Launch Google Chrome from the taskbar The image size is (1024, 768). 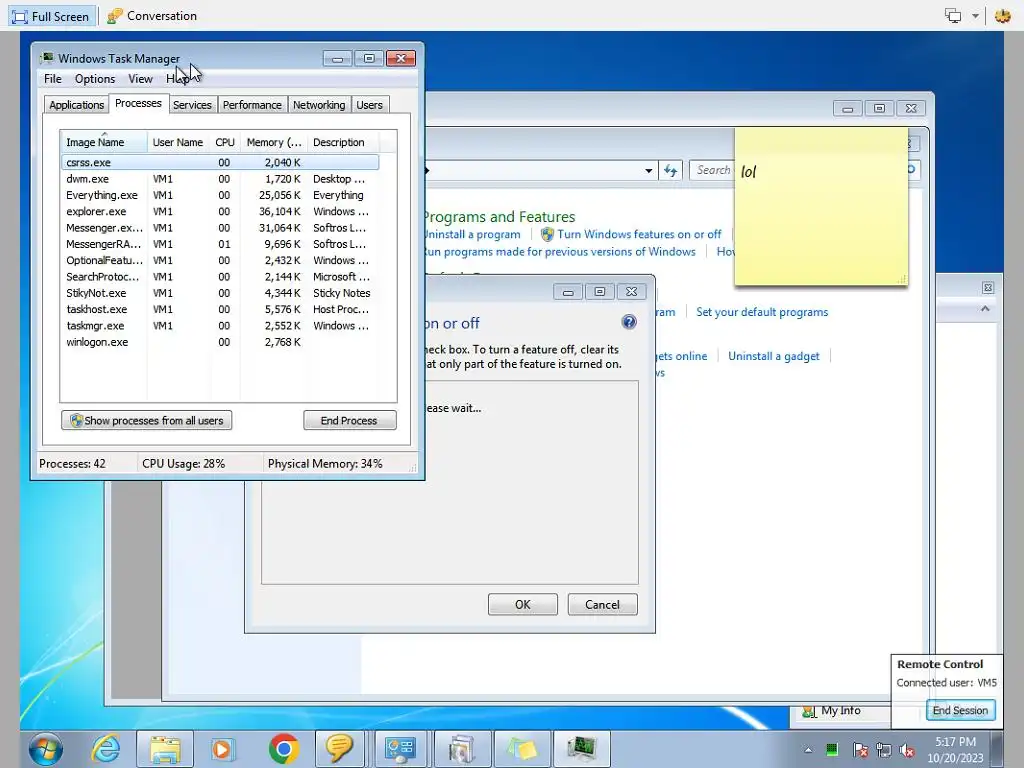[284, 748]
